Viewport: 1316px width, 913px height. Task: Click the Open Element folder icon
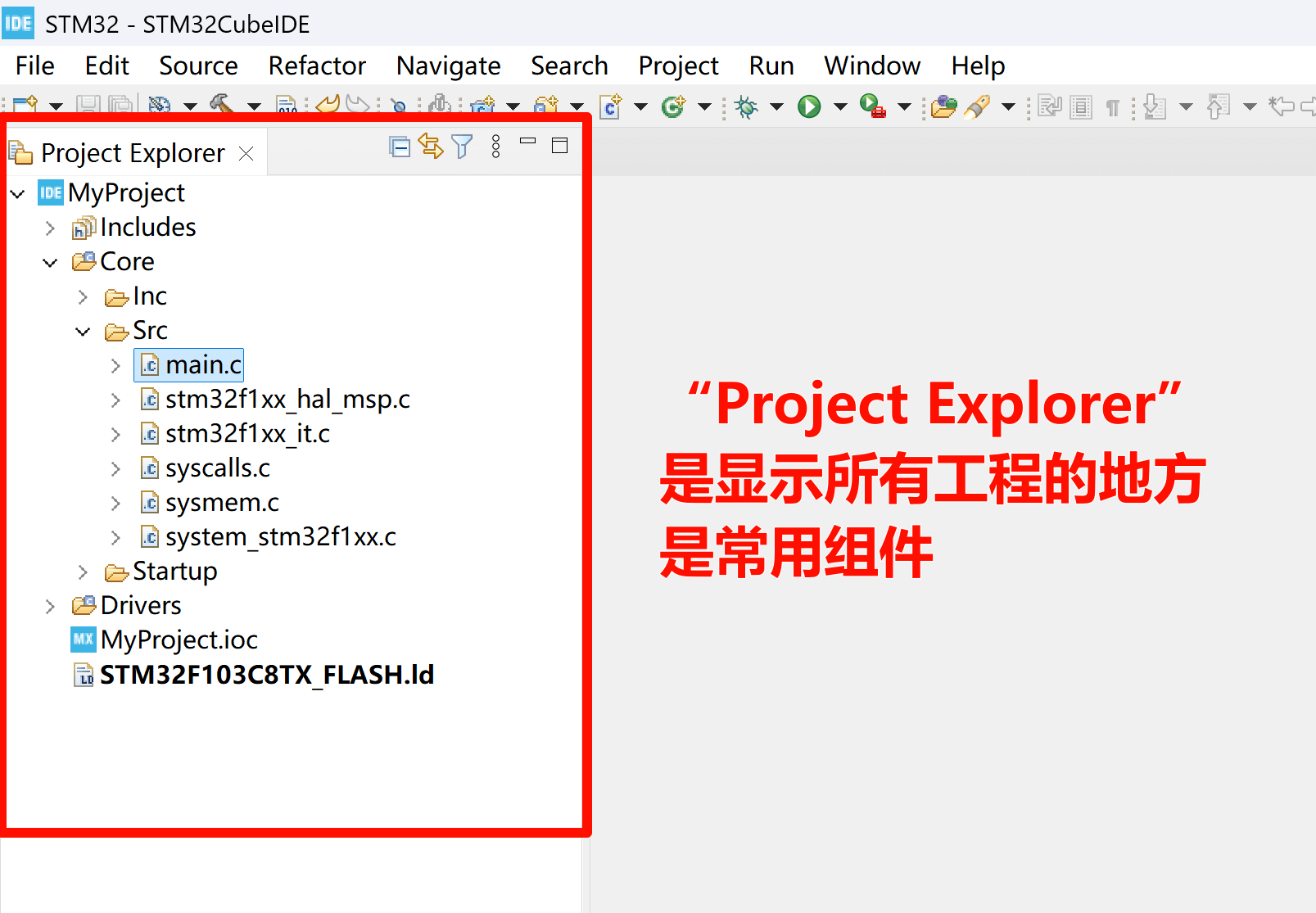[x=943, y=106]
